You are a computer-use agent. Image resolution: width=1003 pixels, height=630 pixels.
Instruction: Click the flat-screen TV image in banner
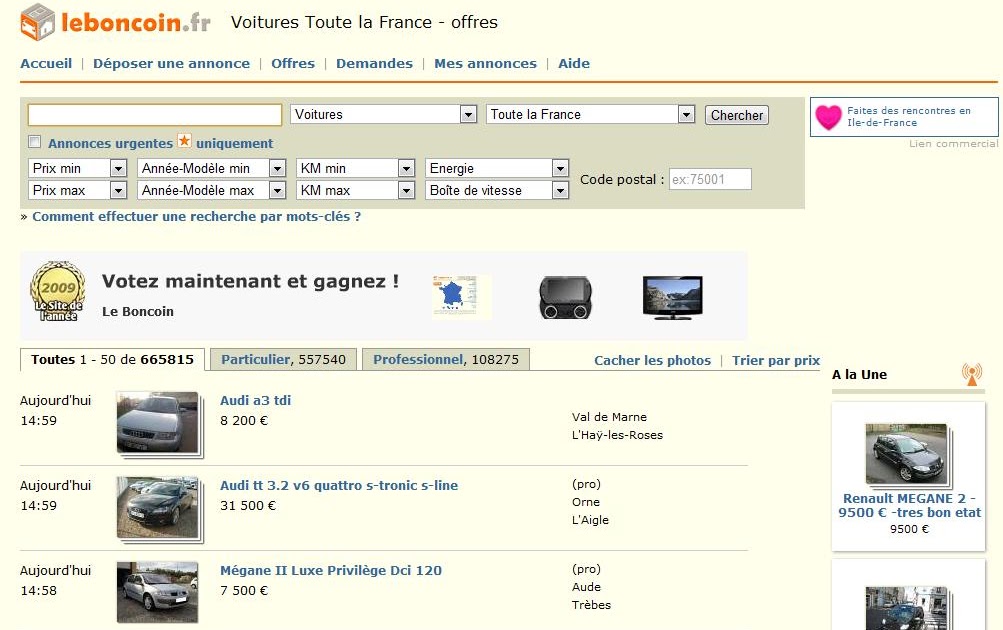(672, 297)
